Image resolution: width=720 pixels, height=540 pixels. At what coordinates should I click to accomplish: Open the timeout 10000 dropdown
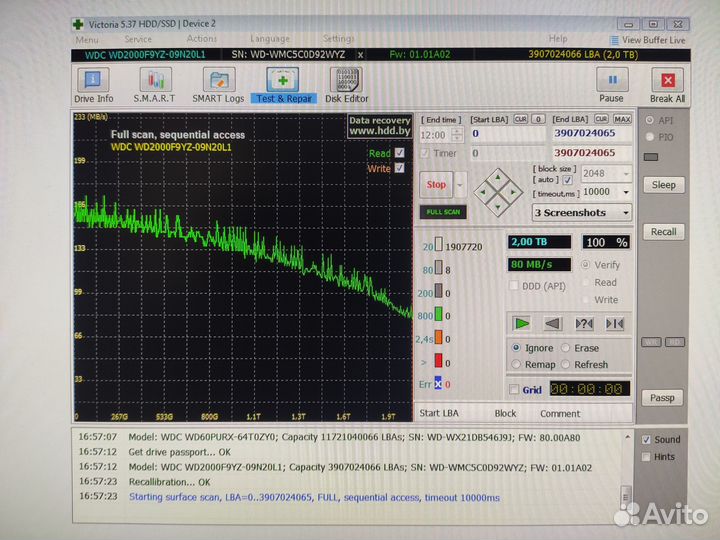click(x=626, y=192)
